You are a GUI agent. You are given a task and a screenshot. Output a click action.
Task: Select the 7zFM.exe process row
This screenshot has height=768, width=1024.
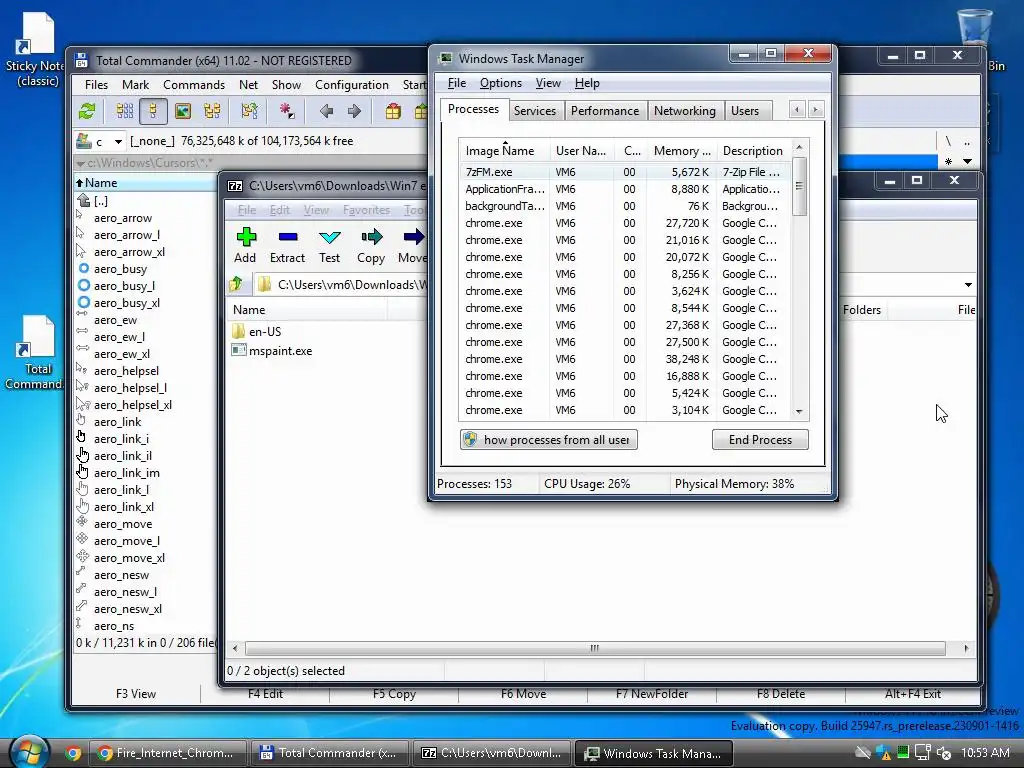click(624, 172)
